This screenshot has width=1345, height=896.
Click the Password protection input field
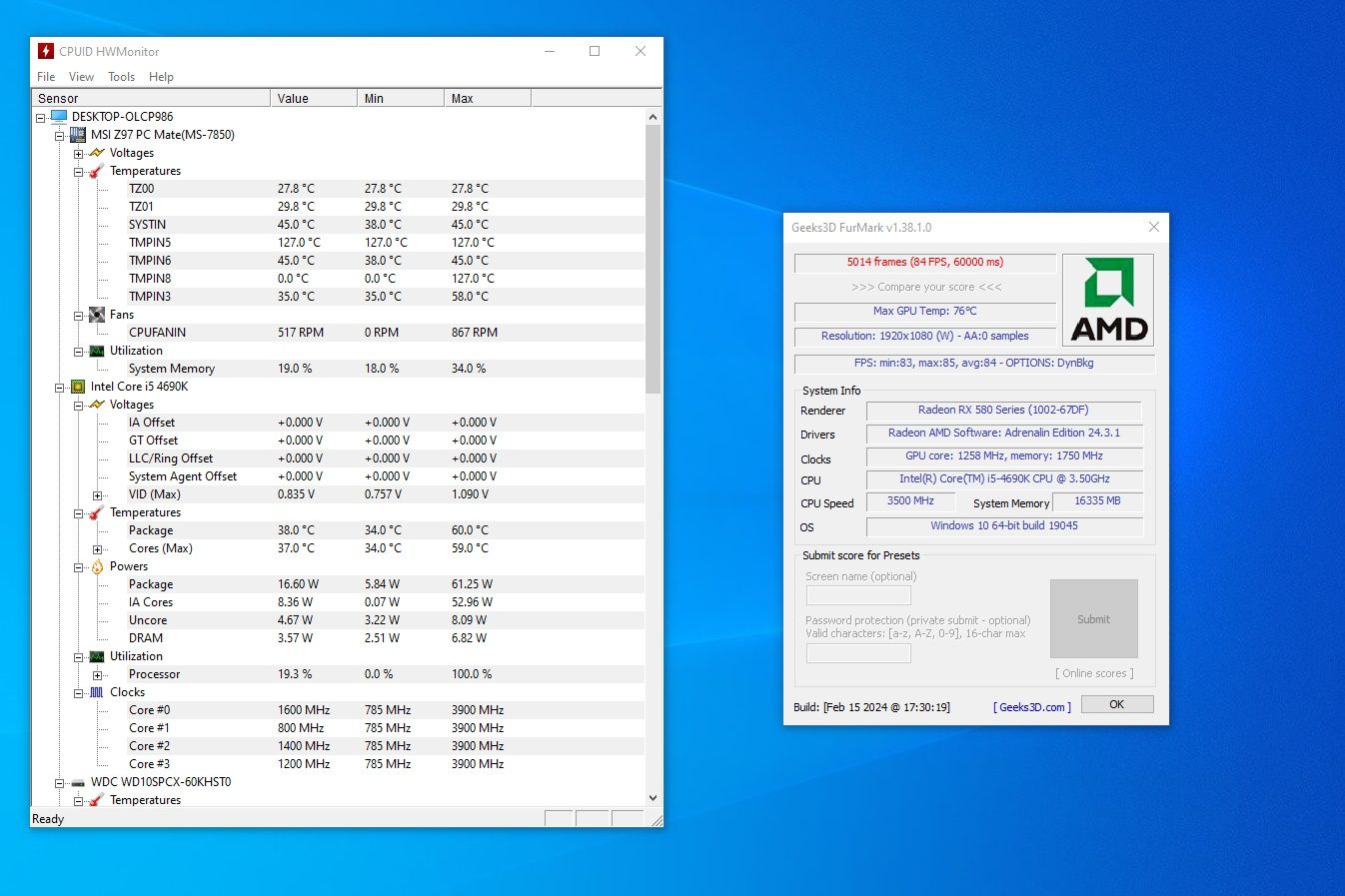point(858,653)
